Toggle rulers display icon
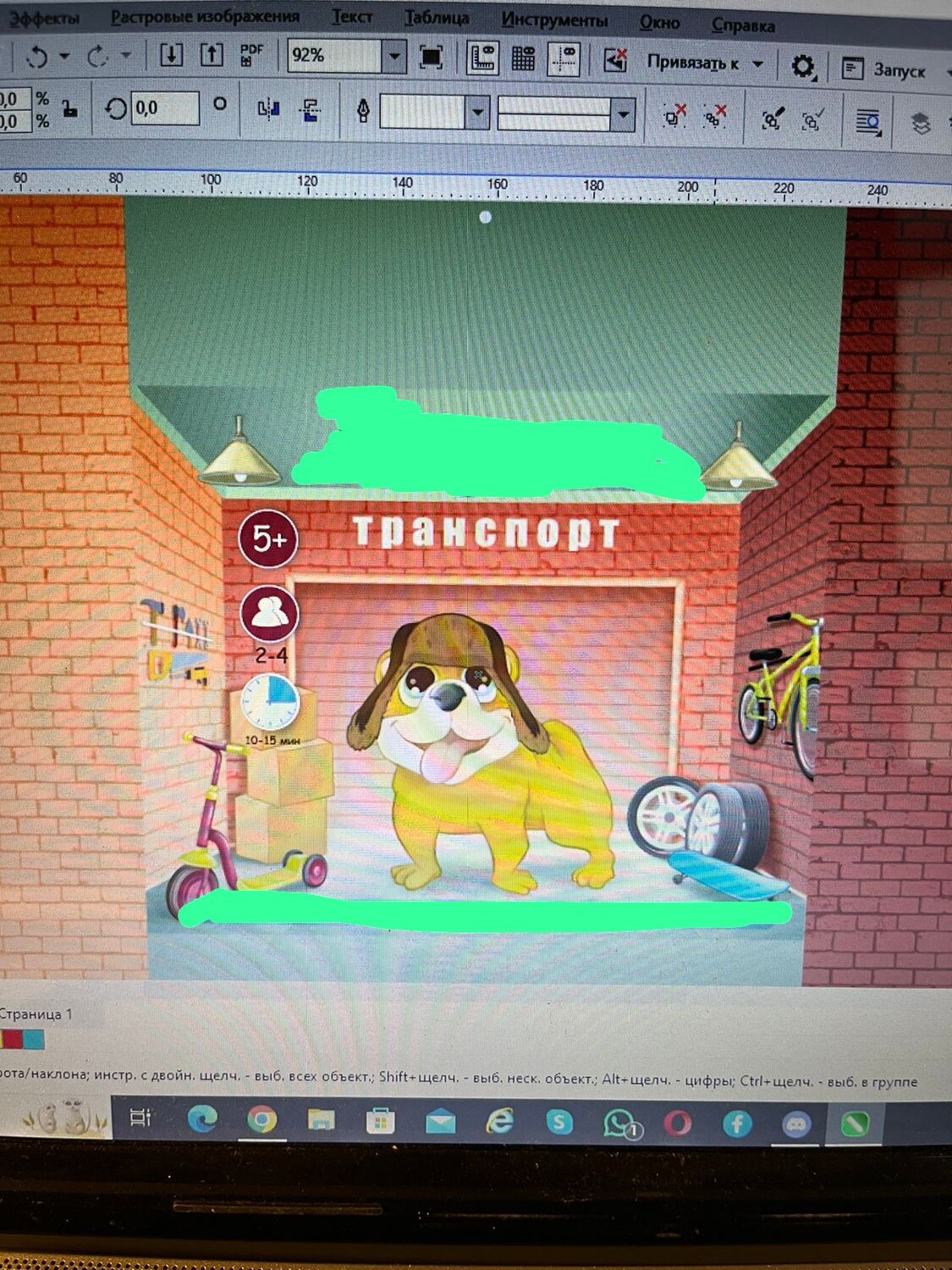This screenshot has width=952, height=1270. tap(482, 58)
